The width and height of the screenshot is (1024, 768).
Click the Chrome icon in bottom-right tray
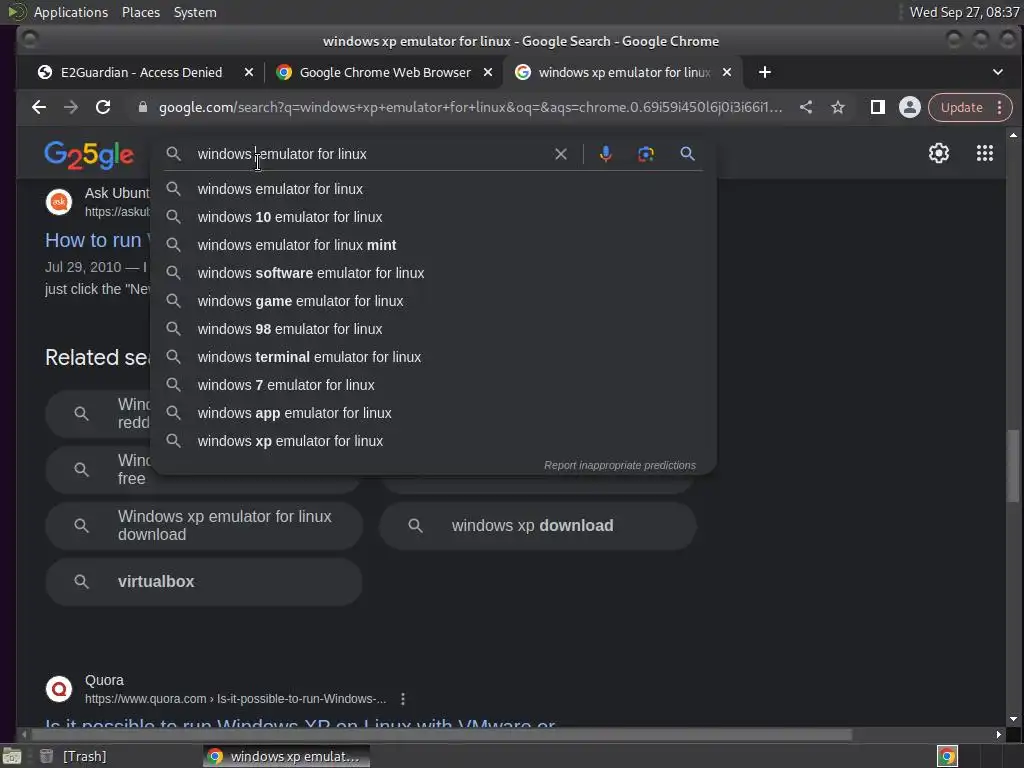(x=947, y=756)
